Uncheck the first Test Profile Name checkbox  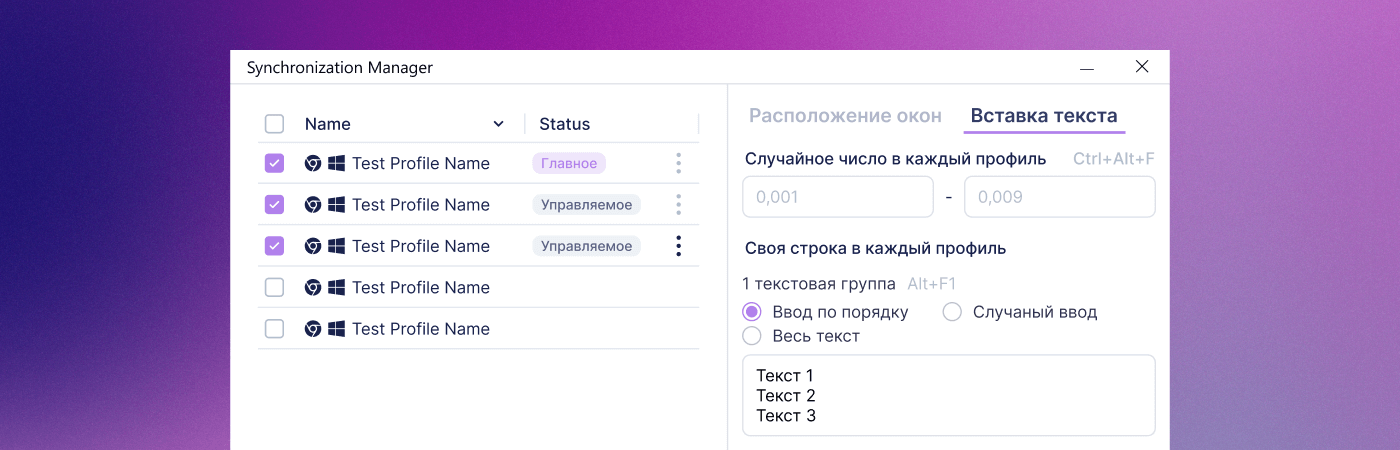click(x=274, y=164)
